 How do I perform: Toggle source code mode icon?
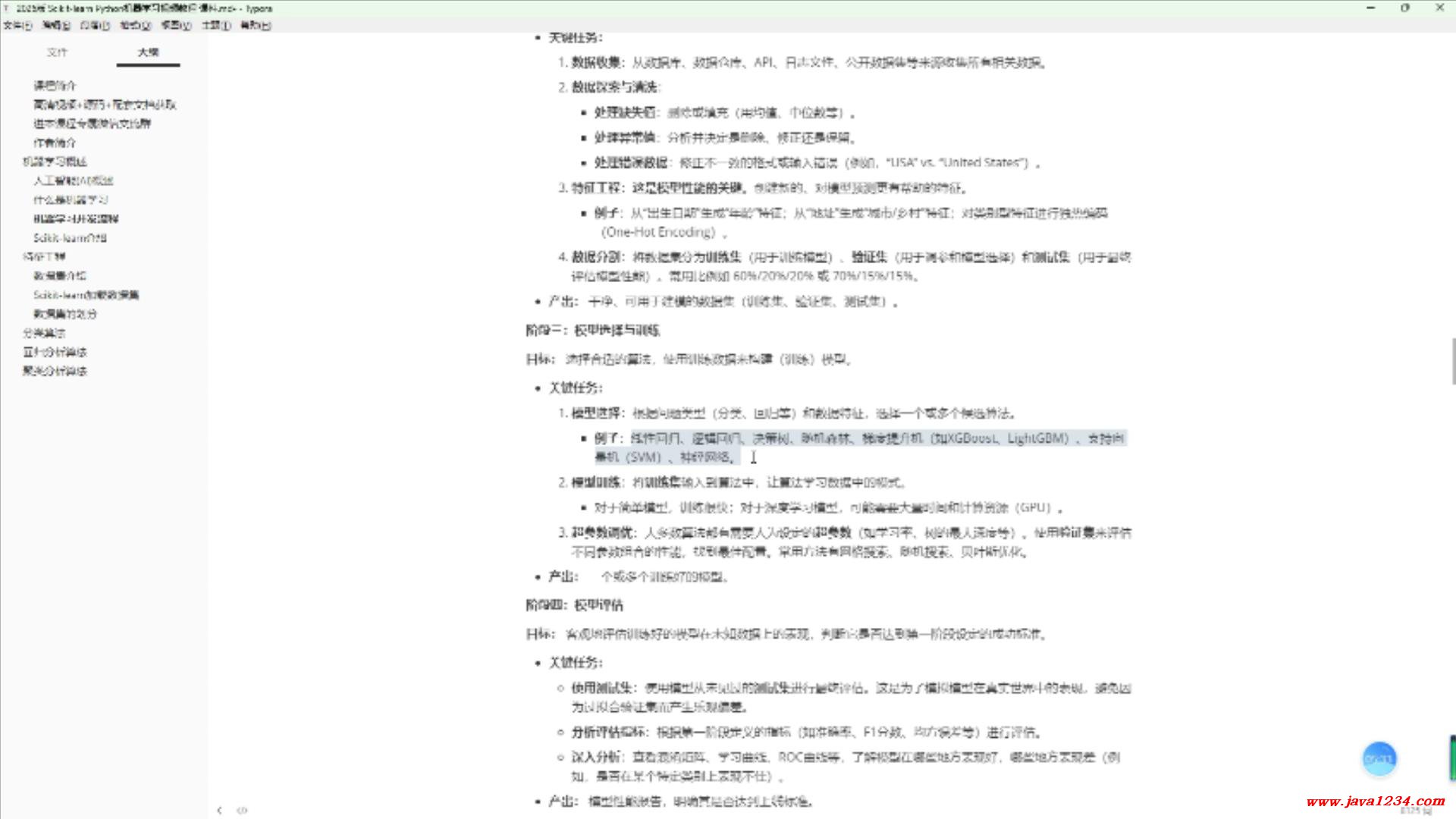[242, 810]
